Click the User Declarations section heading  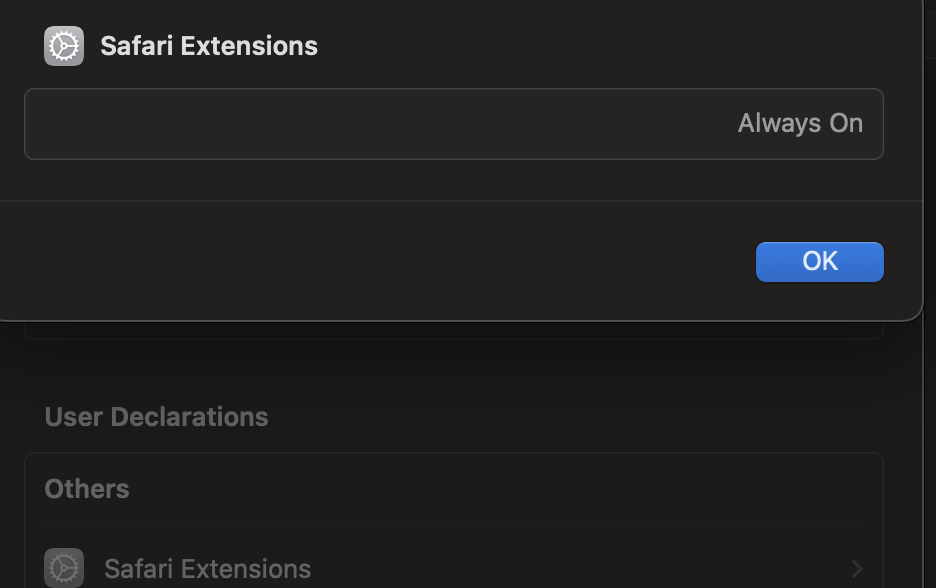point(156,417)
